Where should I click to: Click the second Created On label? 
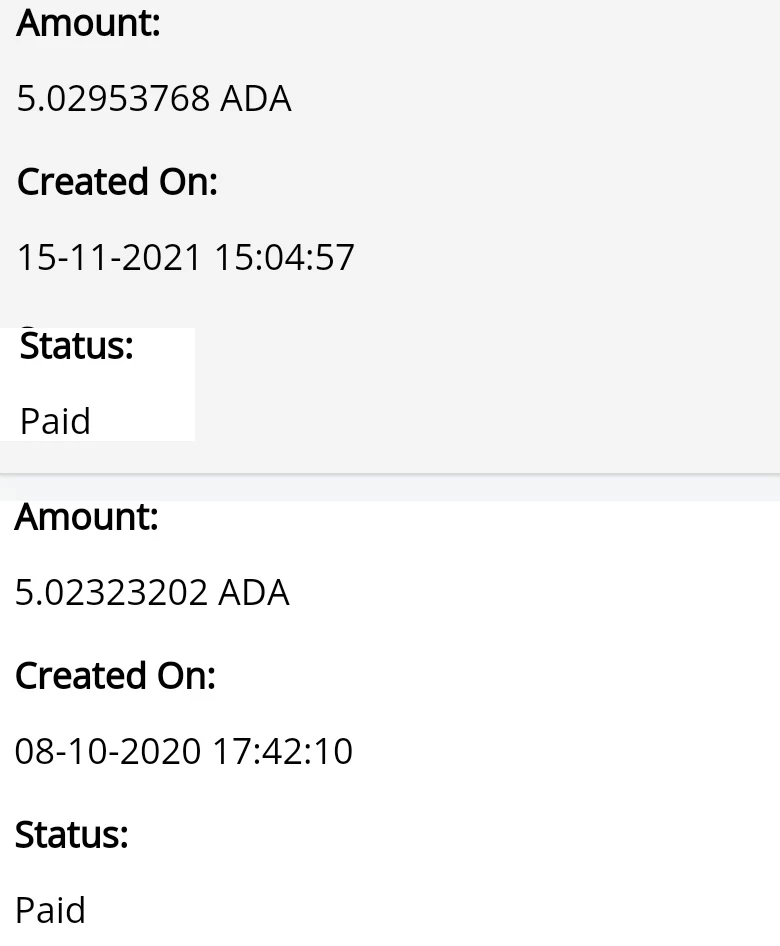pos(115,676)
